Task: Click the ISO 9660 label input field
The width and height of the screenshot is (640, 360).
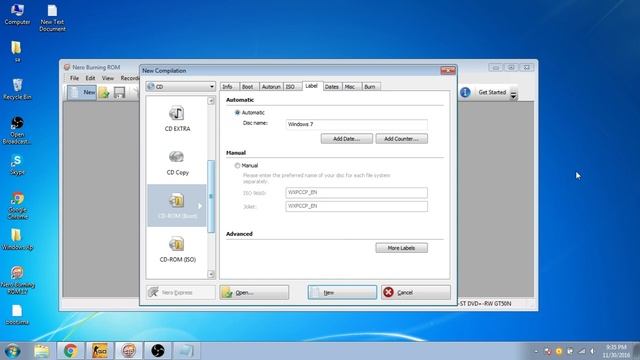Action: pyautogui.click(x=356, y=192)
